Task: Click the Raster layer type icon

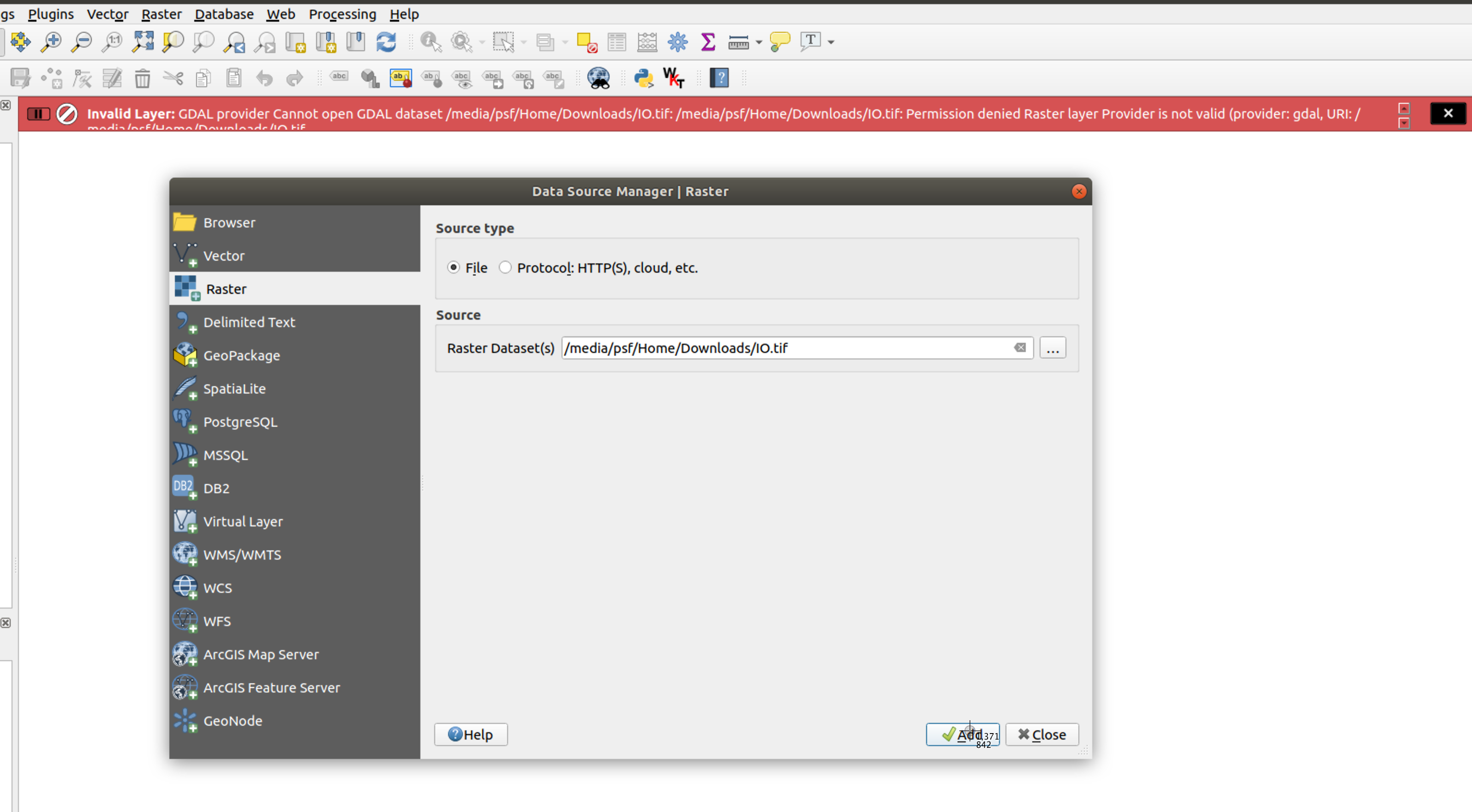Action: point(185,288)
